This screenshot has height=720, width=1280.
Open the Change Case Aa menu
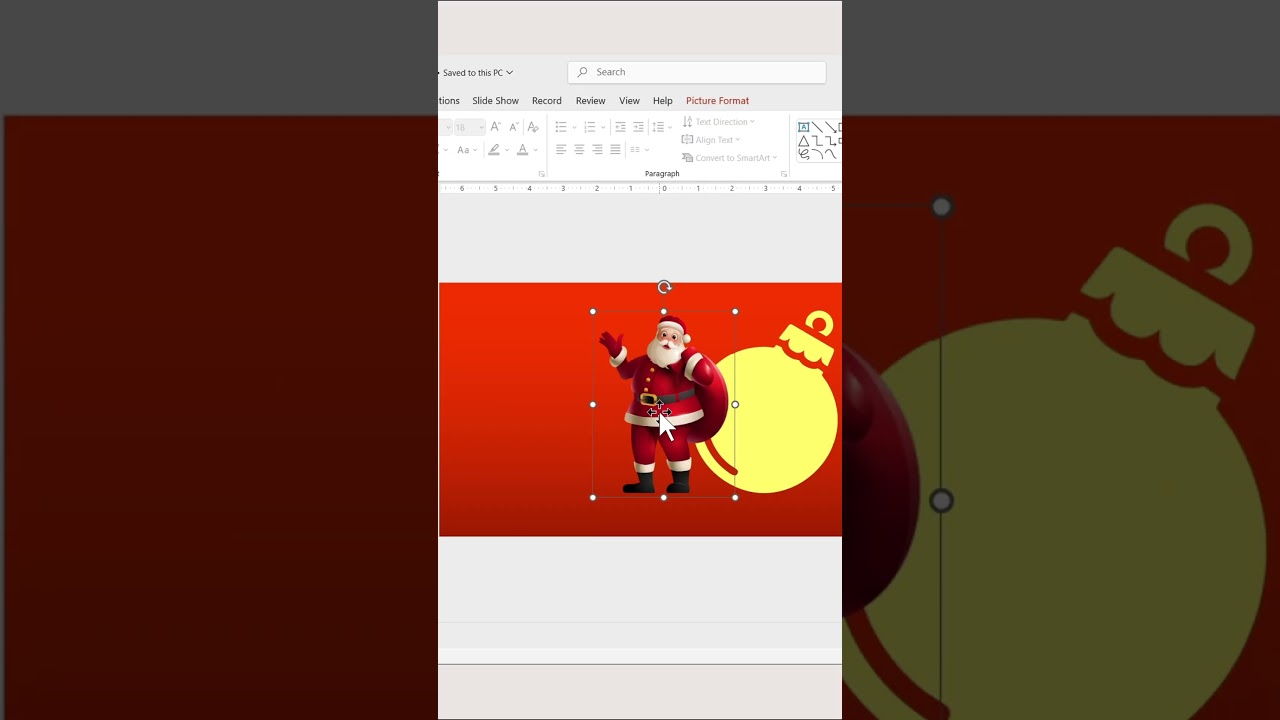pyautogui.click(x=467, y=149)
